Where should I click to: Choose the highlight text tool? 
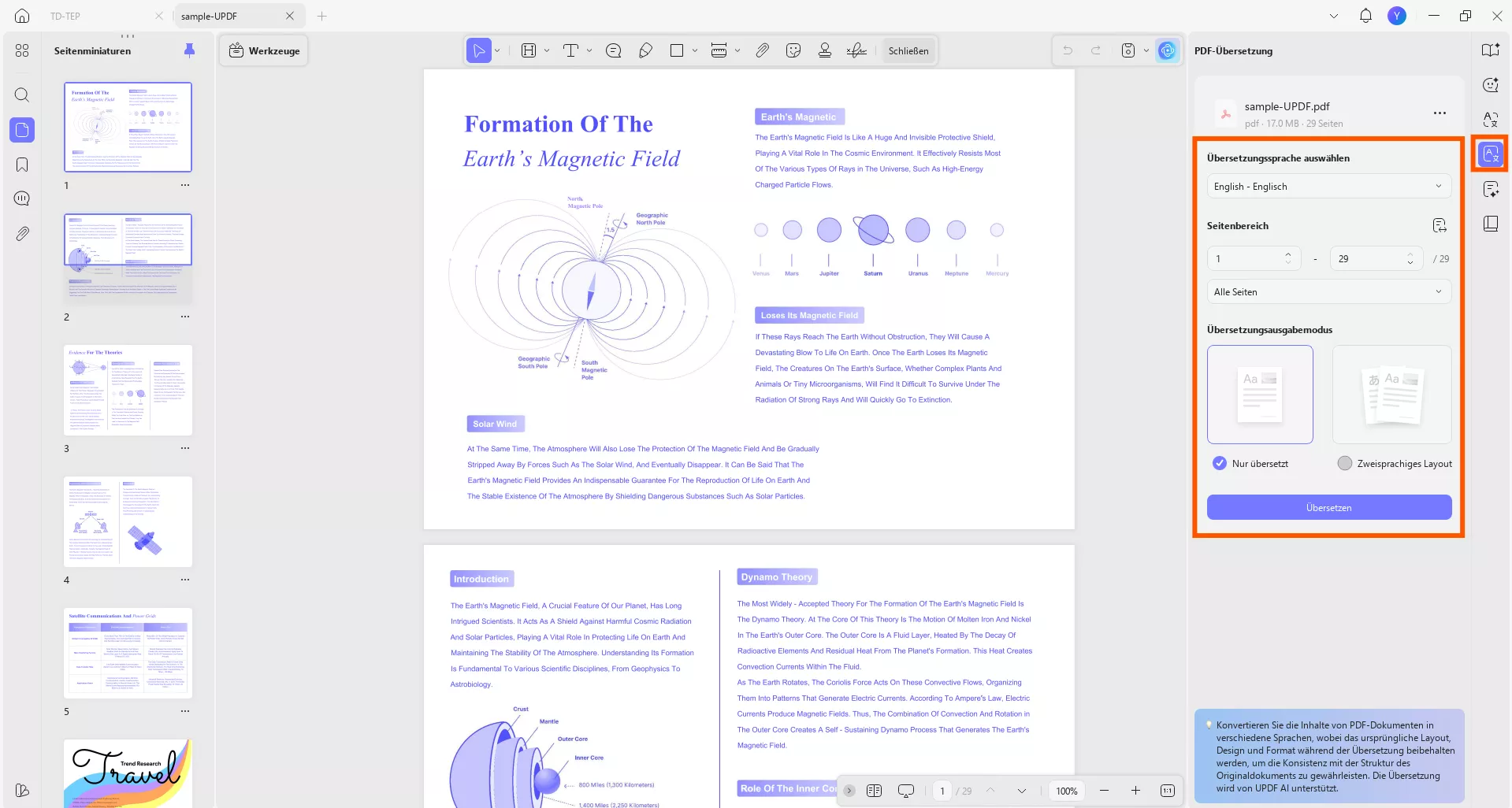pos(529,50)
